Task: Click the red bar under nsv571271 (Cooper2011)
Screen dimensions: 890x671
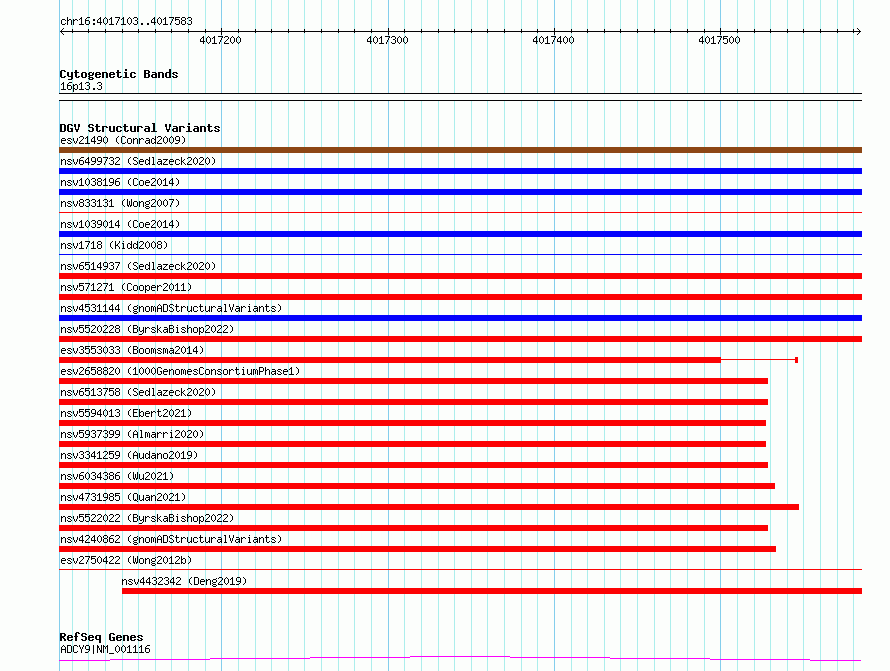Action: click(x=460, y=297)
